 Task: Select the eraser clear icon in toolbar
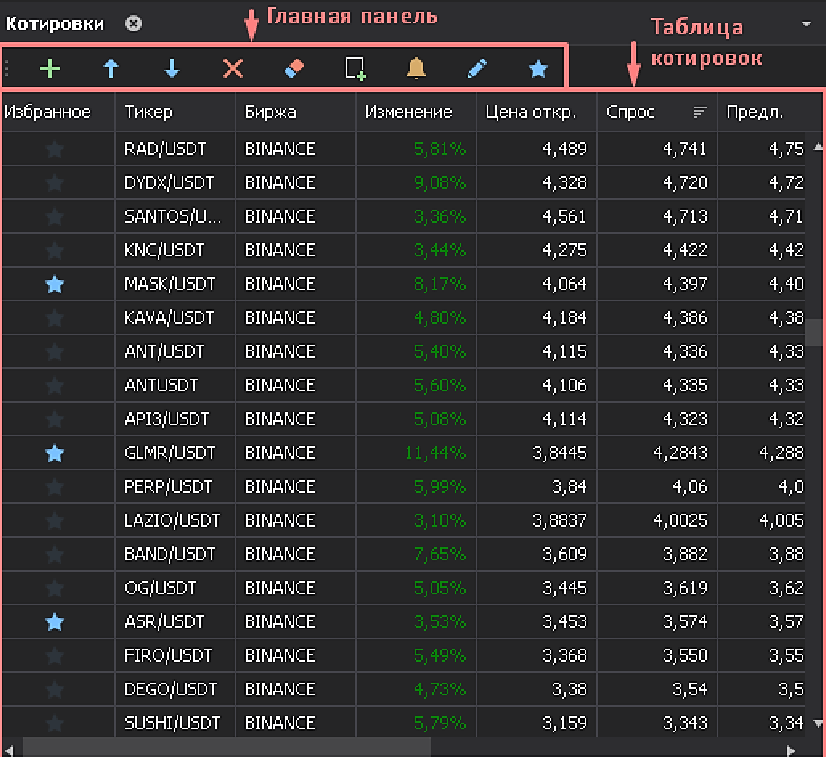coord(294,68)
